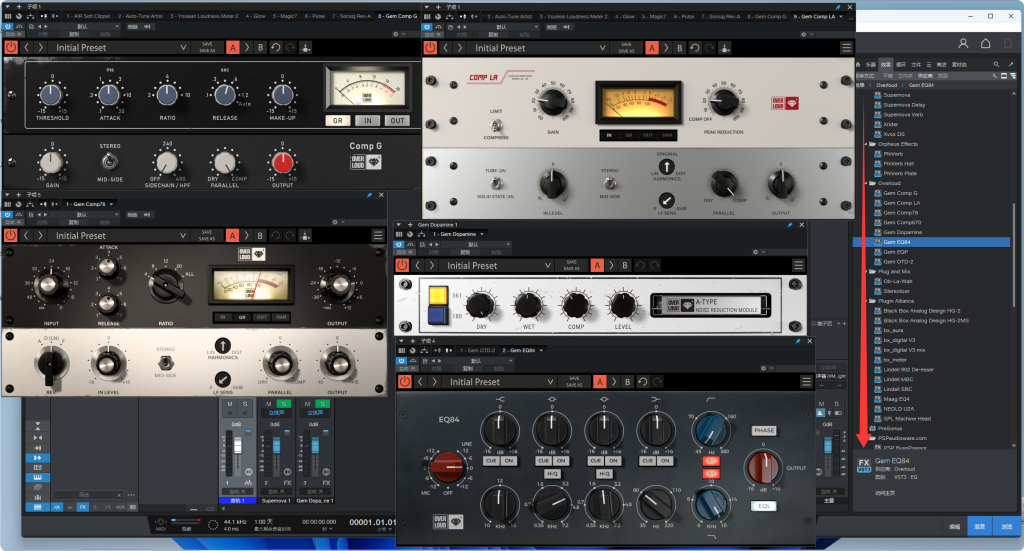Screen dimensions: 1024x551
Task: Toggle power button in Gem Dopamine plugin
Action: [x=402, y=265]
